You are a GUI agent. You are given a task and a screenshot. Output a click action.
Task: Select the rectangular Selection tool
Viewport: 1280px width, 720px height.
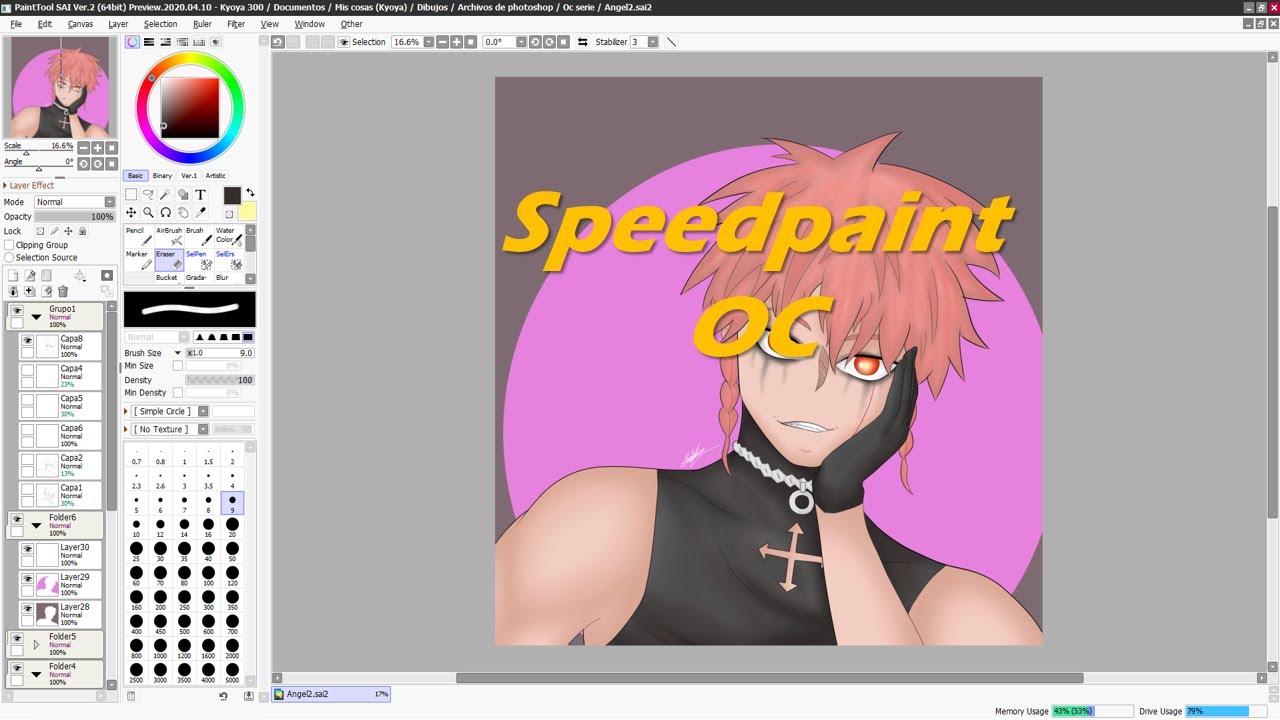[x=131, y=195]
